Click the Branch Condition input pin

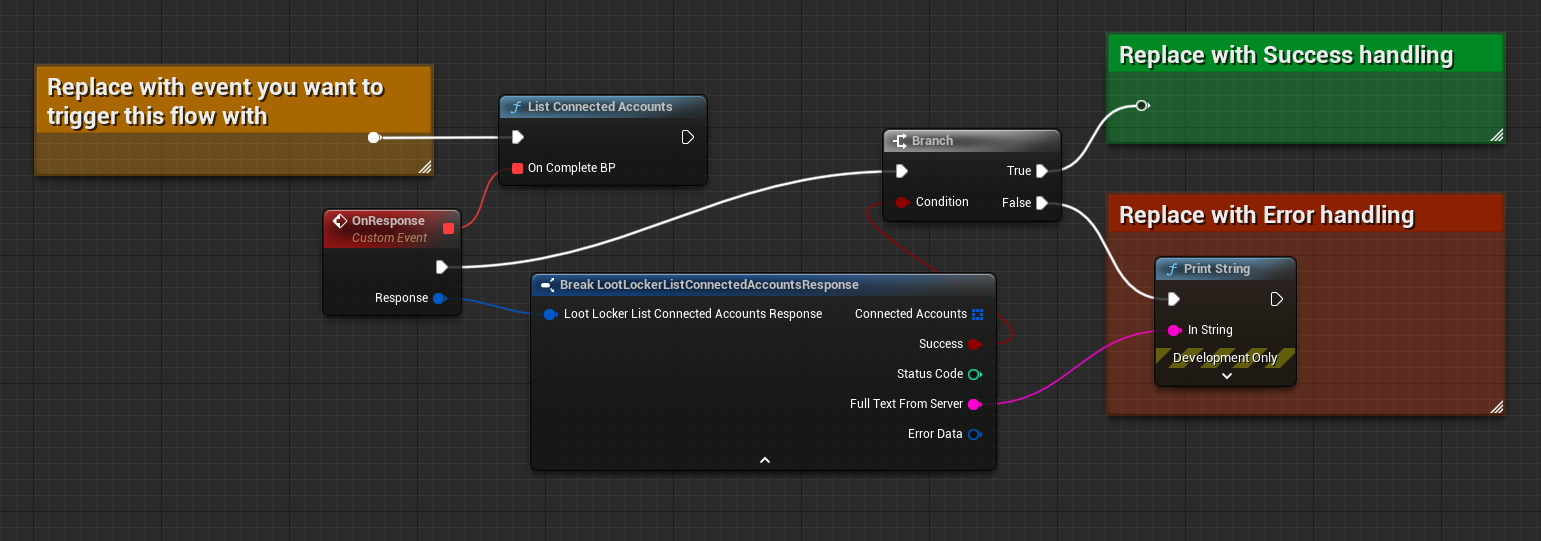pos(902,202)
